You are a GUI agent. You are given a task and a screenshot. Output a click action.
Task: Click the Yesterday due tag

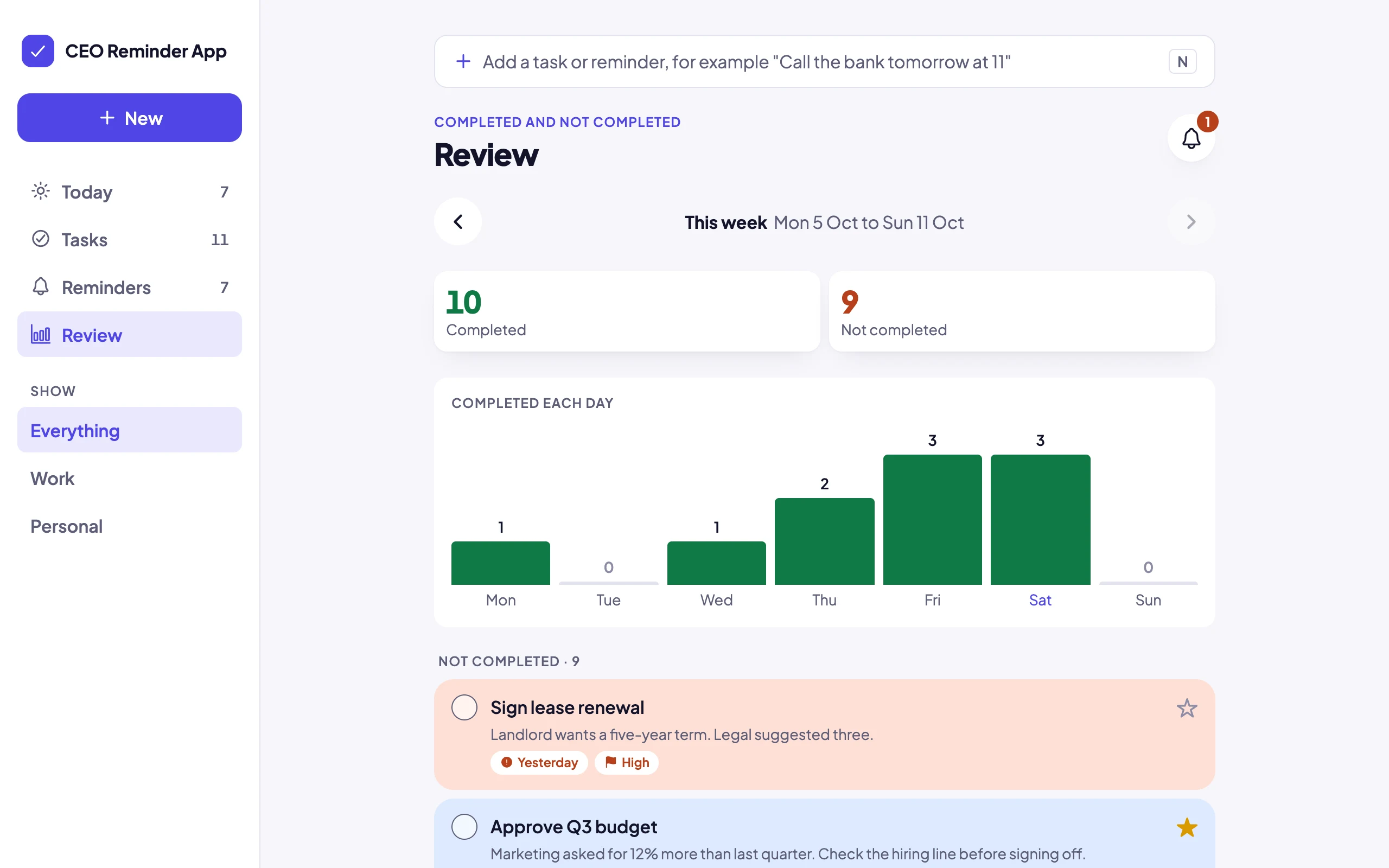point(539,762)
